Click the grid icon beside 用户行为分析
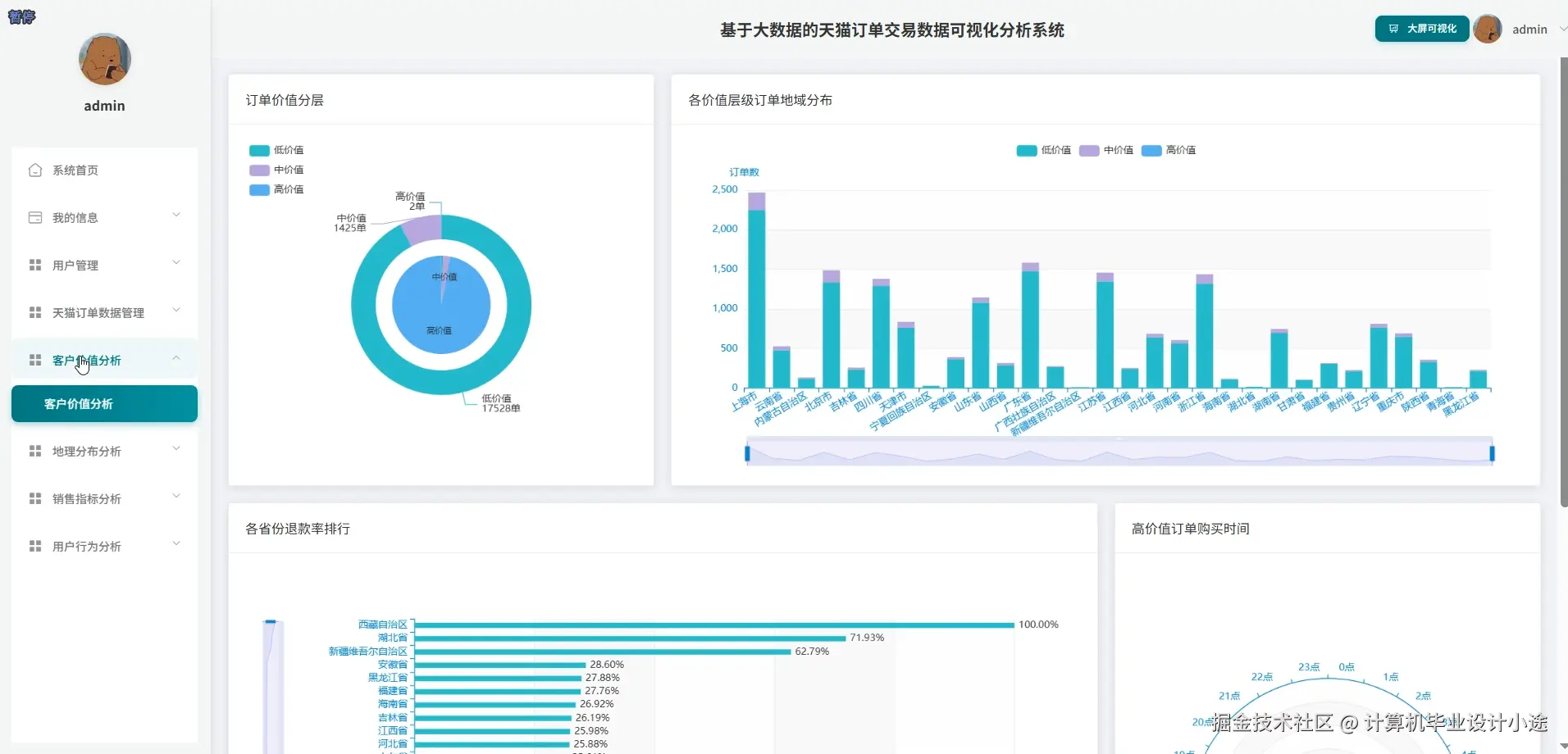This screenshot has height=754, width=1568. 35,547
